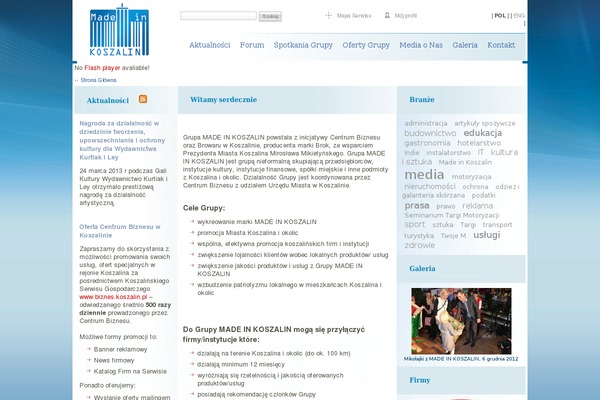Viewport: 600px width, 400px height.
Task: Select the artykuły spożywcze tag
Action: point(485,123)
